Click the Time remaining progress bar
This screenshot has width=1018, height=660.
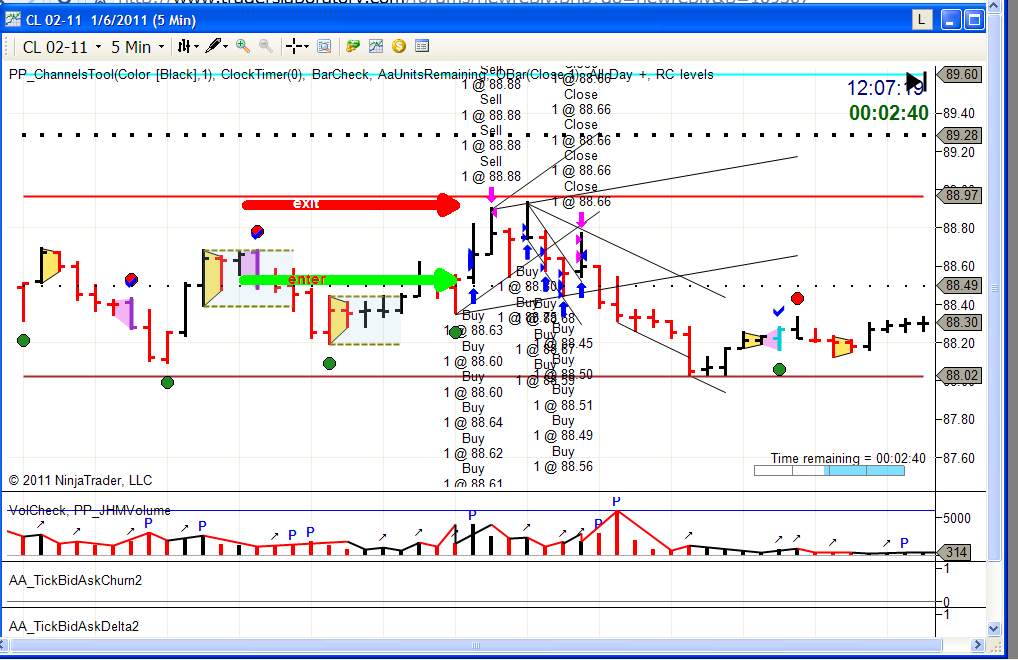tap(829, 471)
